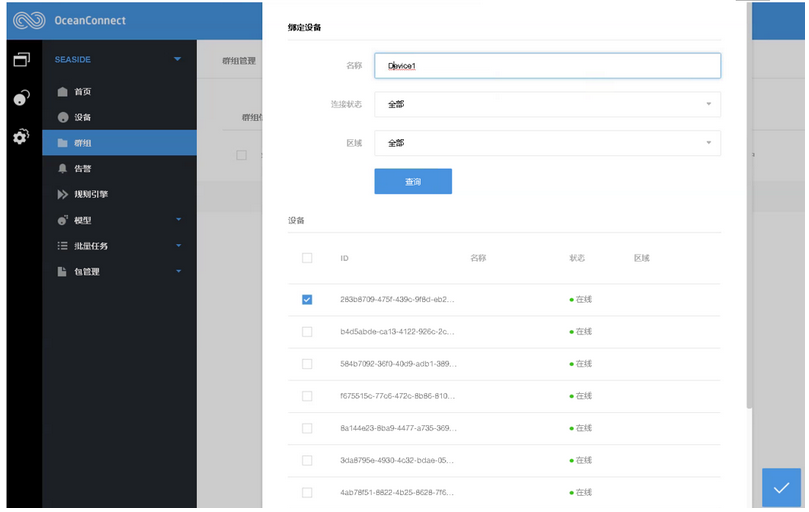Click device ID 283b8709-475f-439c-9f8d-eb2...
This screenshot has width=809, height=512.
(397, 299)
